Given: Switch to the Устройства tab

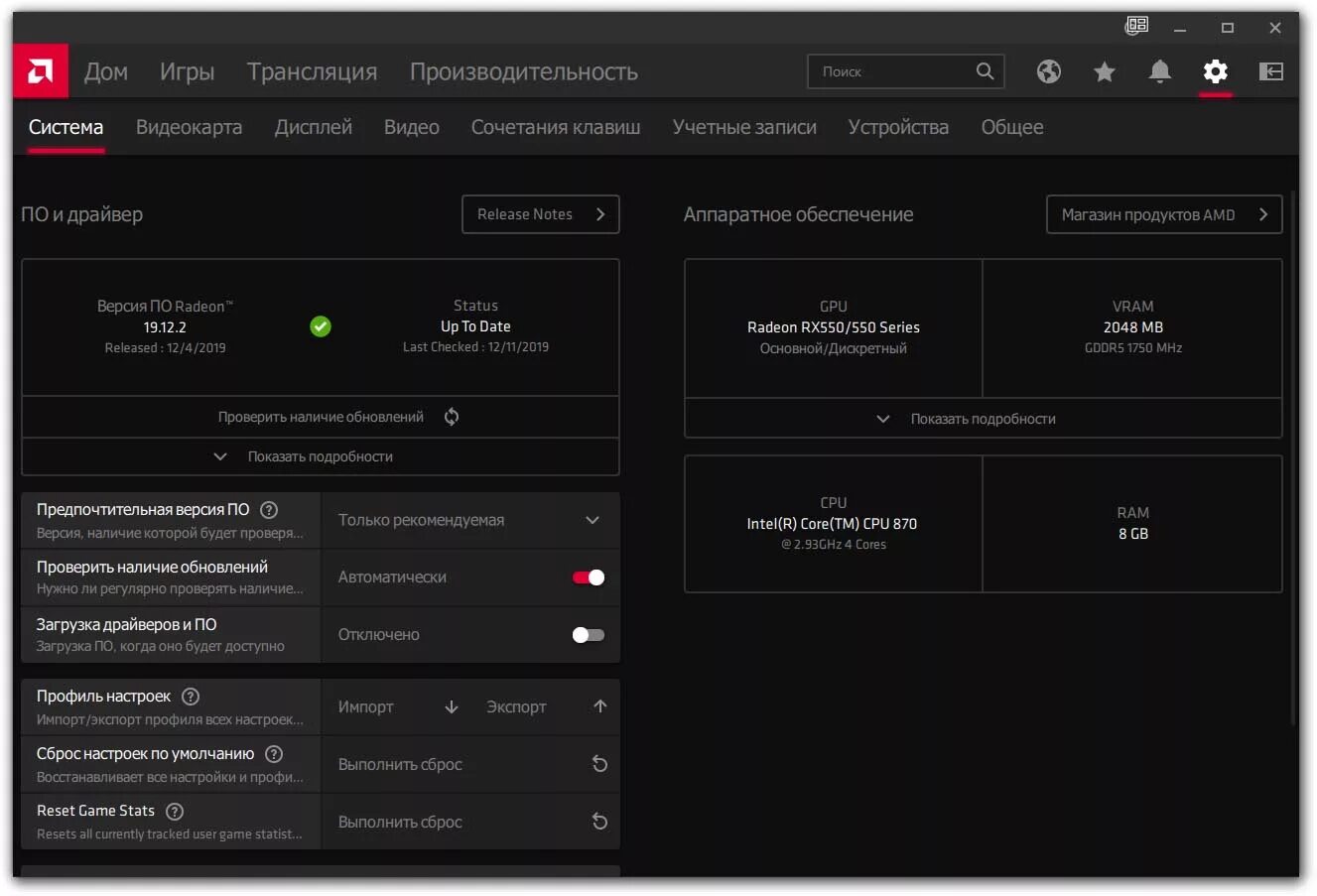Looking at the screenshot, I should [x=898, y=127].
